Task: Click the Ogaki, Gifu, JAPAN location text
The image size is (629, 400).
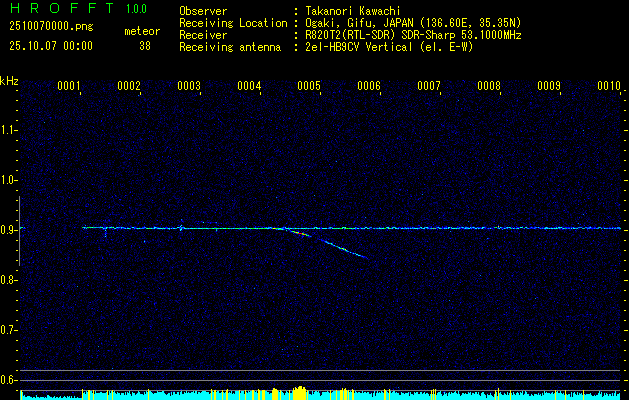Action: (412, 23)
